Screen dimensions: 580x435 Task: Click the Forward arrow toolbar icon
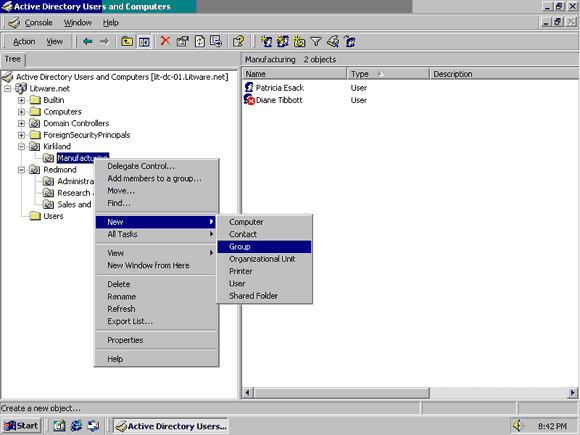point(105,41)
